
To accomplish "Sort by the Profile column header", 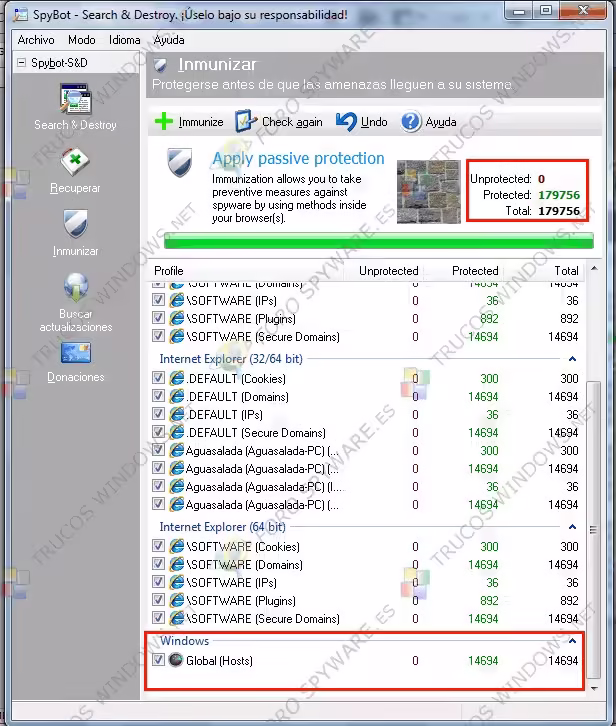I will pyautogui.click(x=169, y=271).
